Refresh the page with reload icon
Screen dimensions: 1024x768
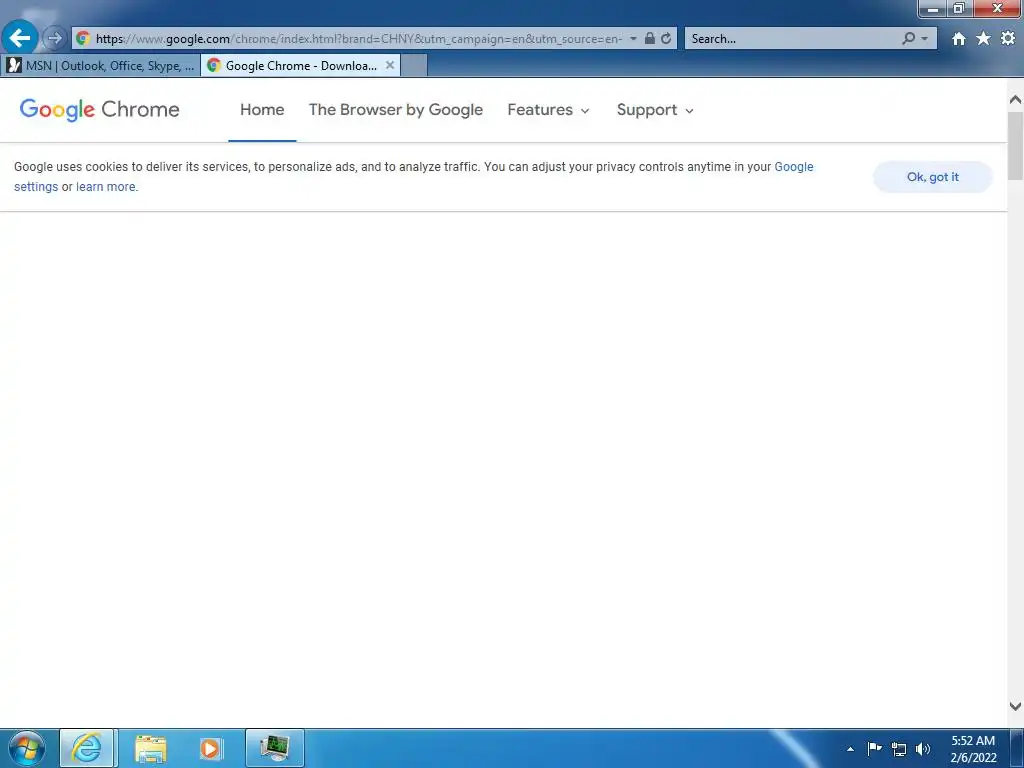click(666, 39)
